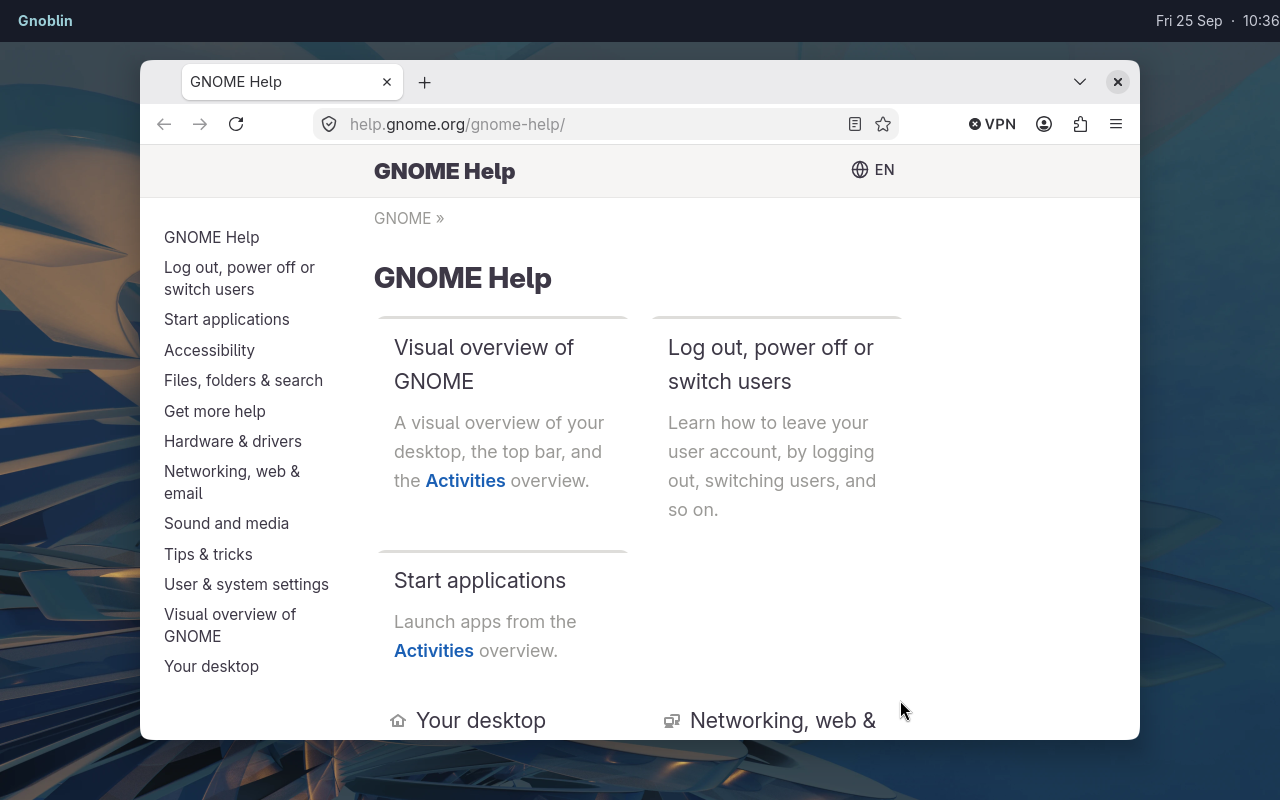Open sidebar link Get more help
The image size is (1280, 800).
(215, 411)
